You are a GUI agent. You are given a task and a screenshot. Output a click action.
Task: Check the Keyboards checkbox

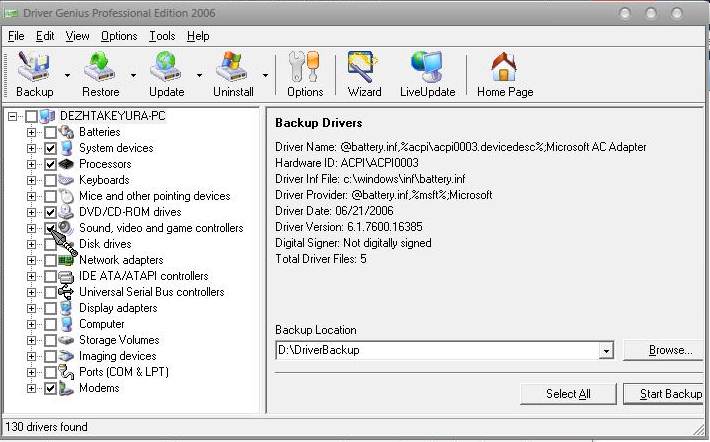(x=50, y=180)
